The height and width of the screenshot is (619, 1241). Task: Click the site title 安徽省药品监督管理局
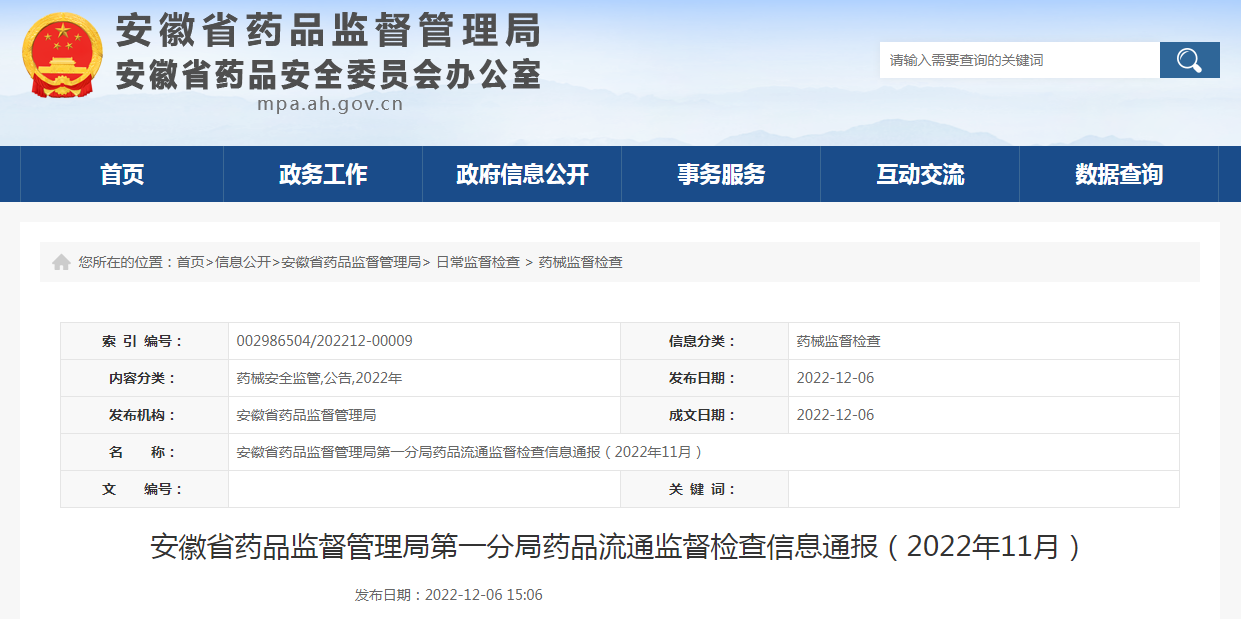(x=328, y=31)
